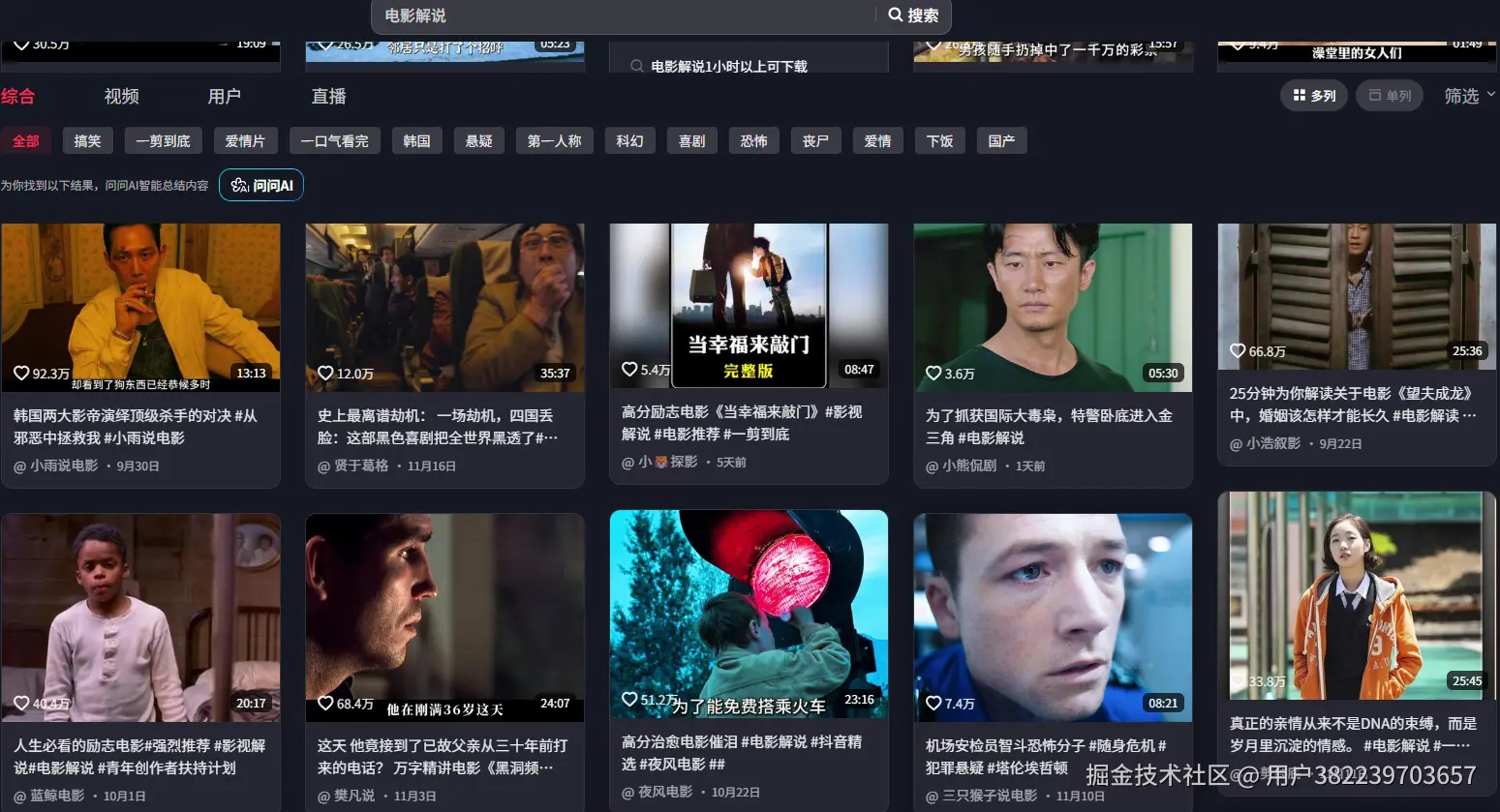This screenshot has height=812, width=1500.
Task: Filter by 悬疑 tag
Action: 479,140
